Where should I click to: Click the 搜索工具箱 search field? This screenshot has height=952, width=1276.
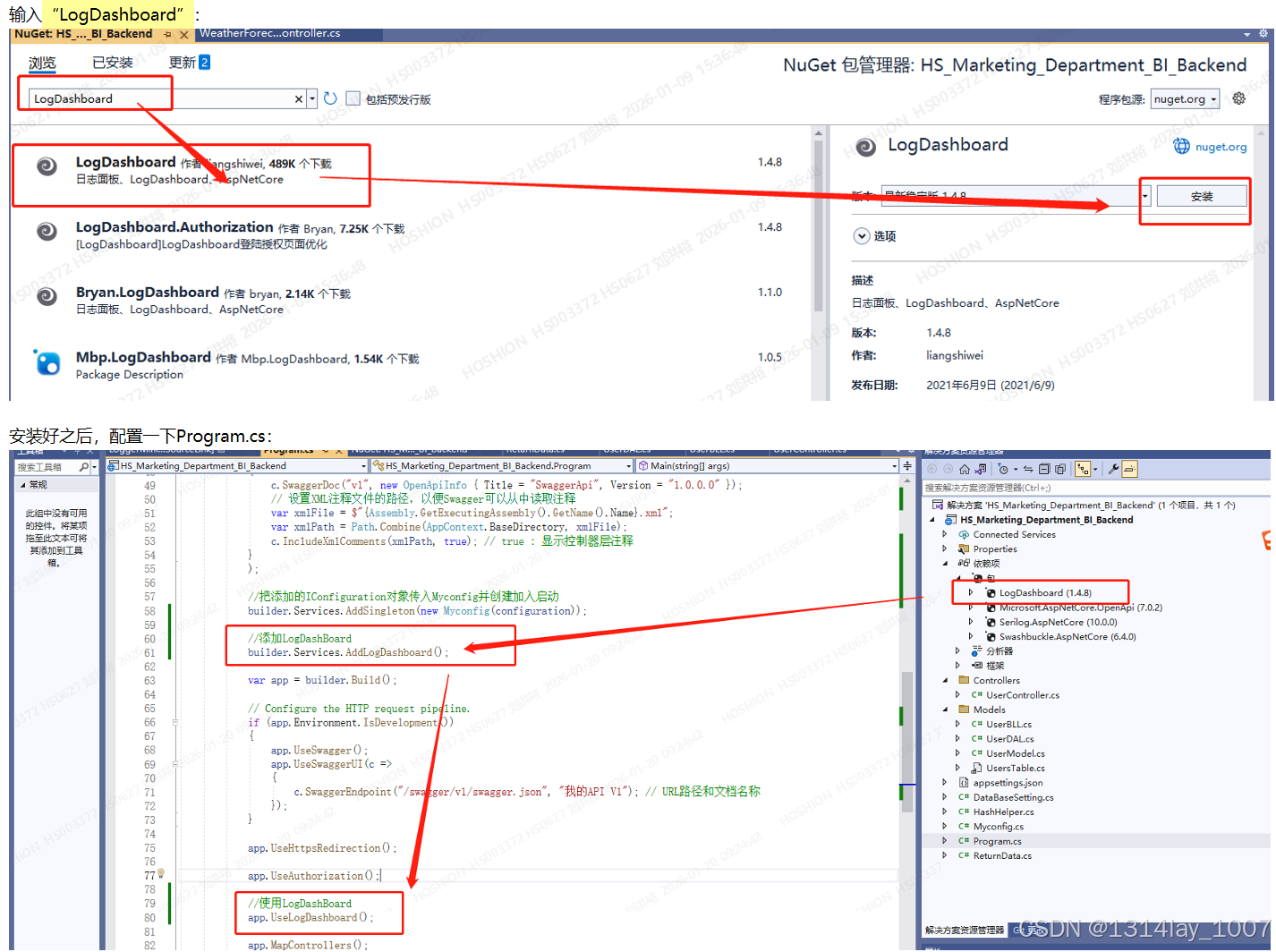pos(46,467)
